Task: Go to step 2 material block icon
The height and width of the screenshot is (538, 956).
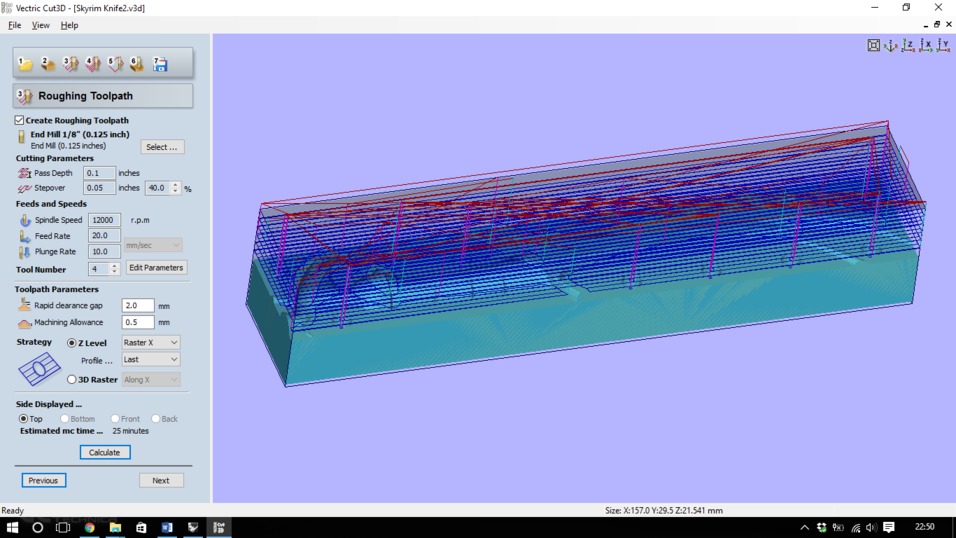Action: 48,63
